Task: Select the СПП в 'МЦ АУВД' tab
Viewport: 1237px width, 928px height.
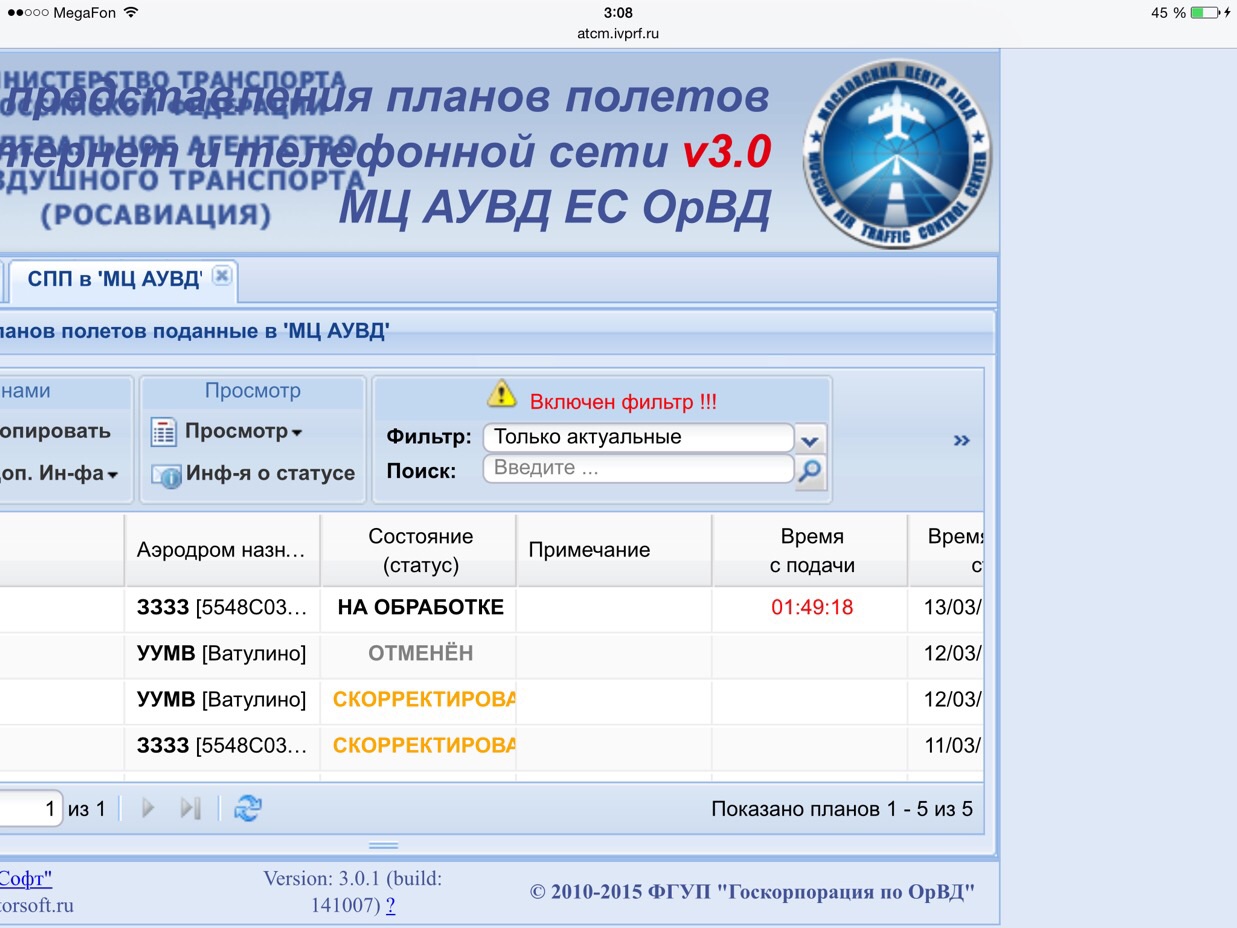Action: 114,279
